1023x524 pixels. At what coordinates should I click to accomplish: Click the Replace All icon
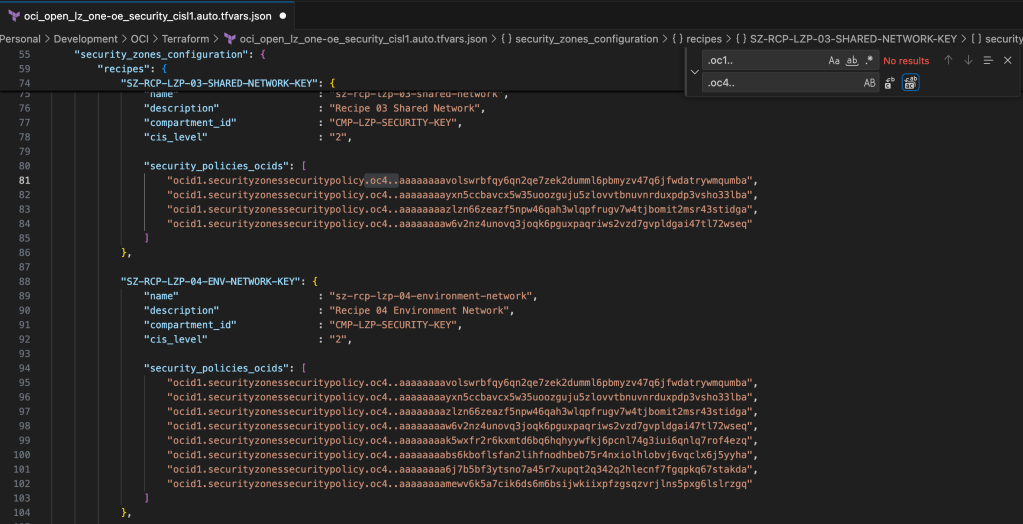[910, 83]
